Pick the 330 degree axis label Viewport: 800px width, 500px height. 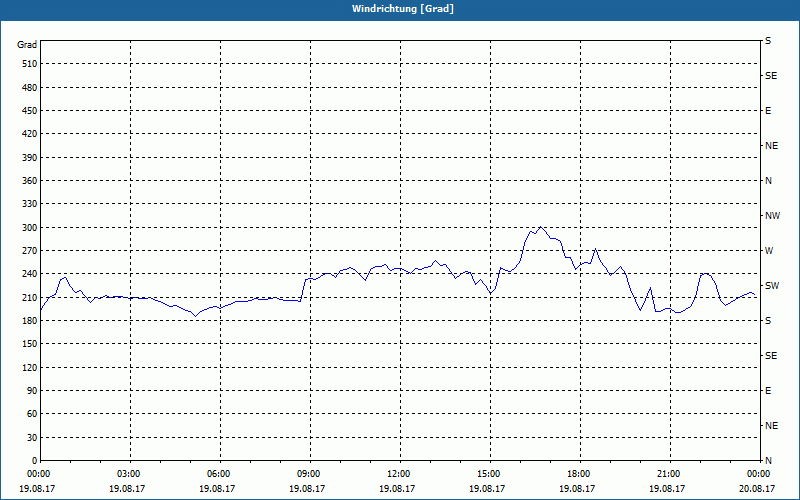(29, 204)
